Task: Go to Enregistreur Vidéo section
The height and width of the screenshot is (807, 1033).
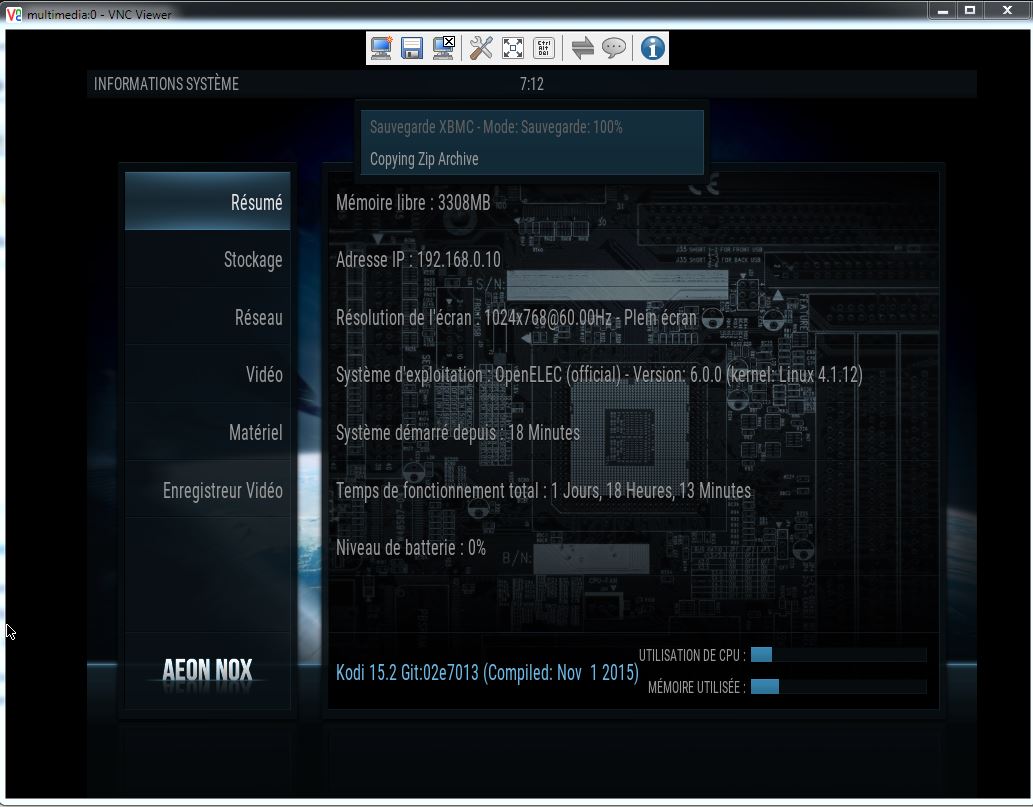Action: tap(208, 490)
